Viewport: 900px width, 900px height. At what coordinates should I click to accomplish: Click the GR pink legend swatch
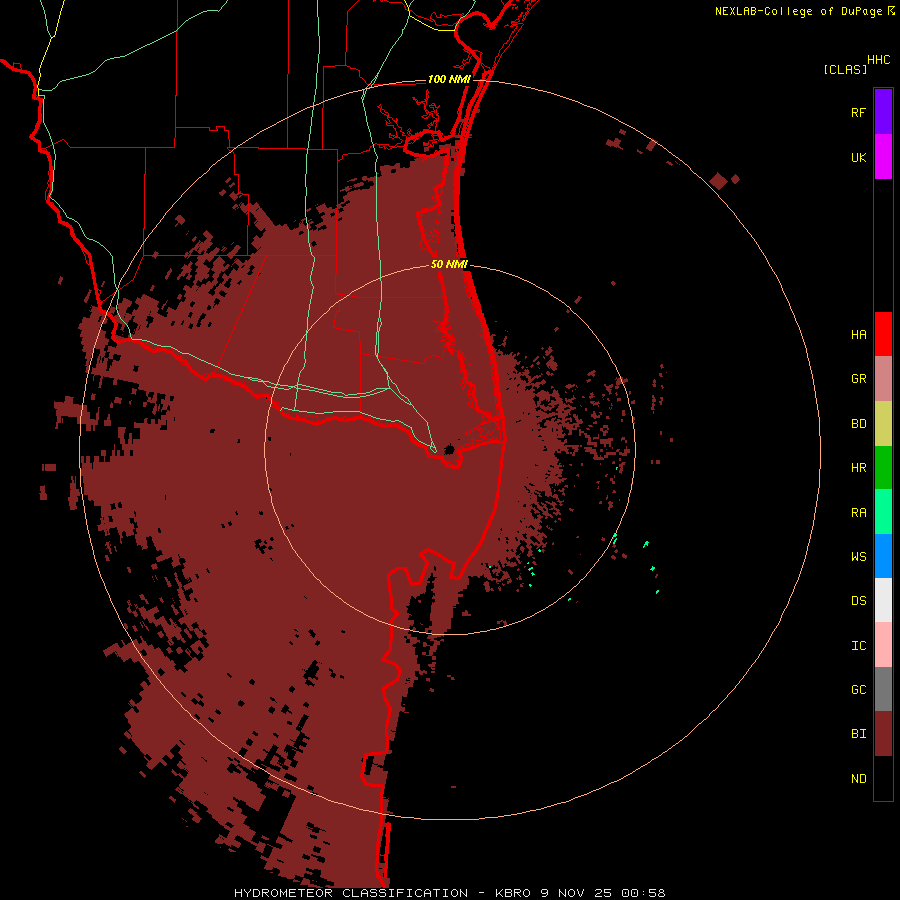coord(883,379)
